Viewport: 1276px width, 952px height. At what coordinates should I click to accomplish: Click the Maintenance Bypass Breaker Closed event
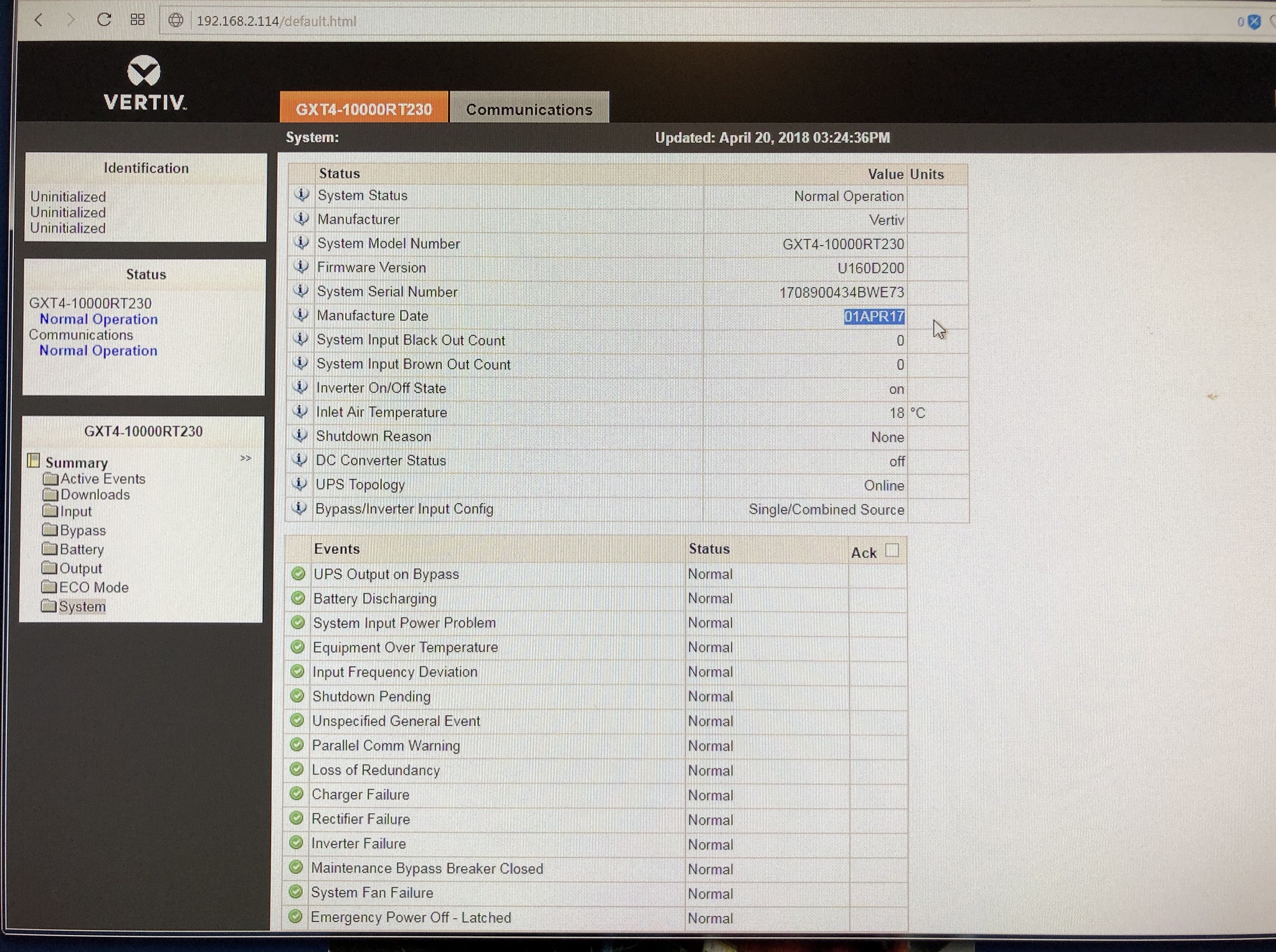(x=427, y=869)
